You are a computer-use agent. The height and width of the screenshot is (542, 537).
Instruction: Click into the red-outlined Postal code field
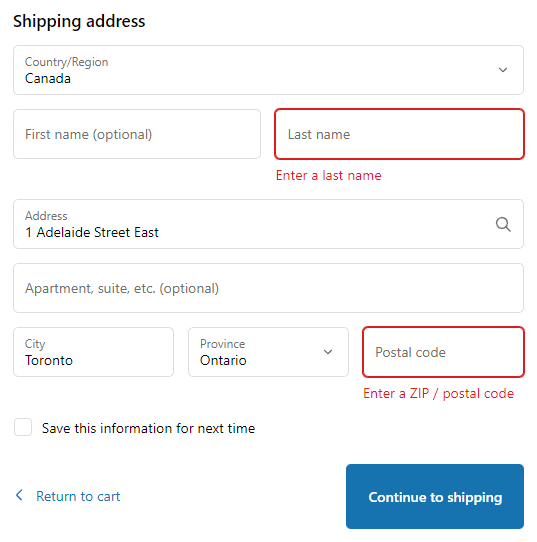pyautogui.click(x=443, y=352)
